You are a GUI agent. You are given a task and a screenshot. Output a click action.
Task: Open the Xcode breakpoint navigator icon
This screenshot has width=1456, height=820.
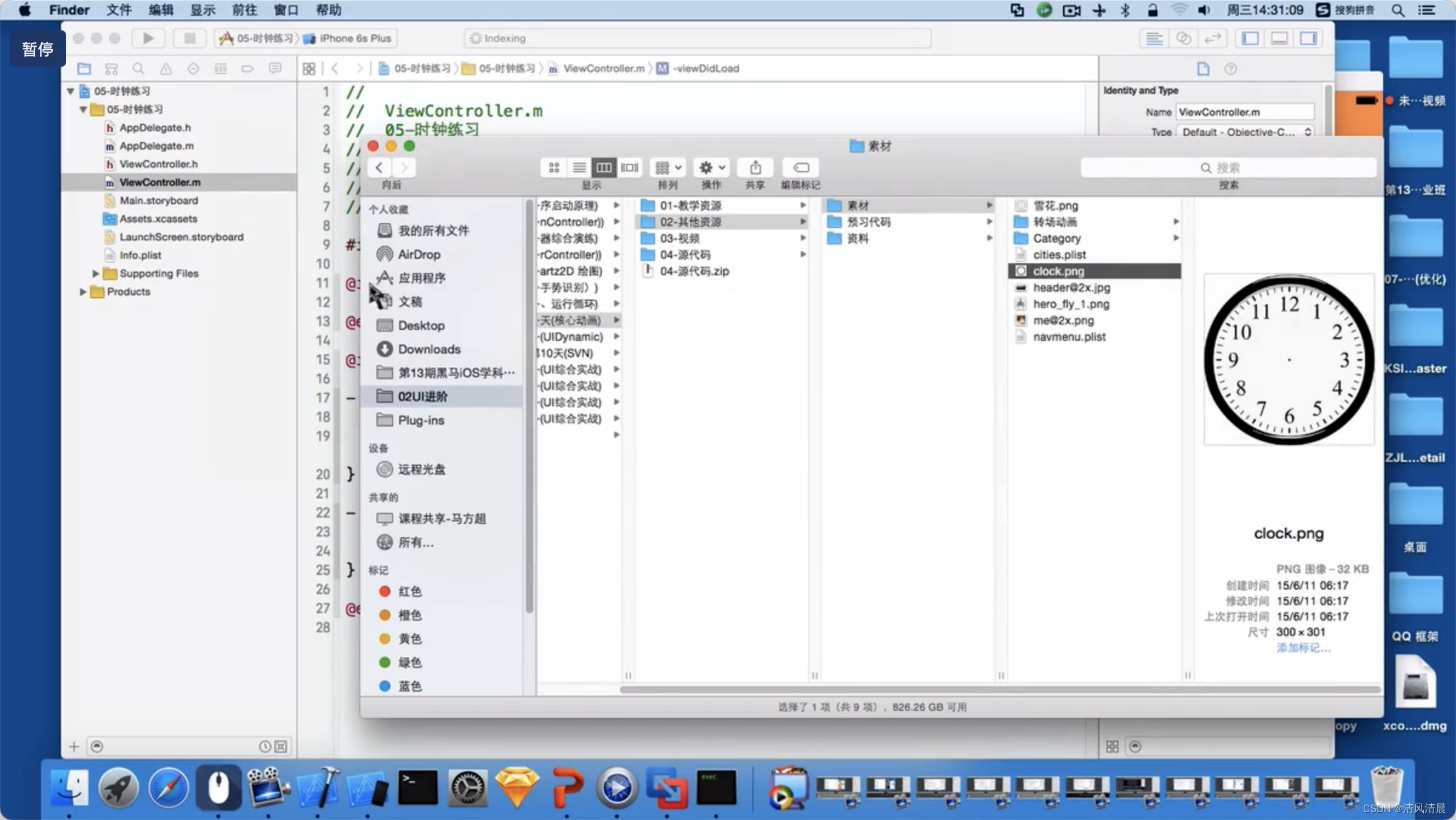248,69
